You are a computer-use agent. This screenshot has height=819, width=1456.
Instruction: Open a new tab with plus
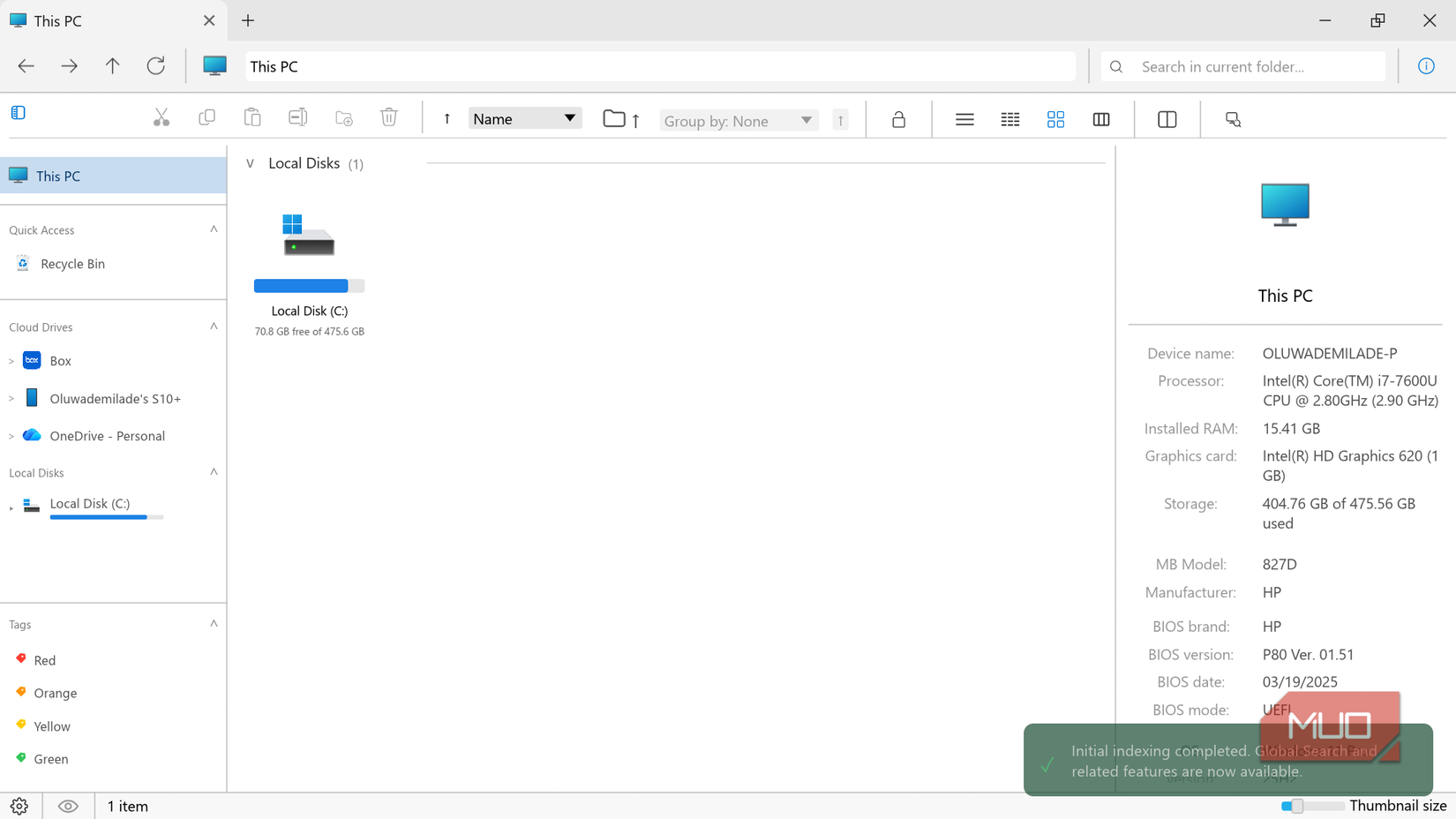pyautogui.click(x=248, y=20)
